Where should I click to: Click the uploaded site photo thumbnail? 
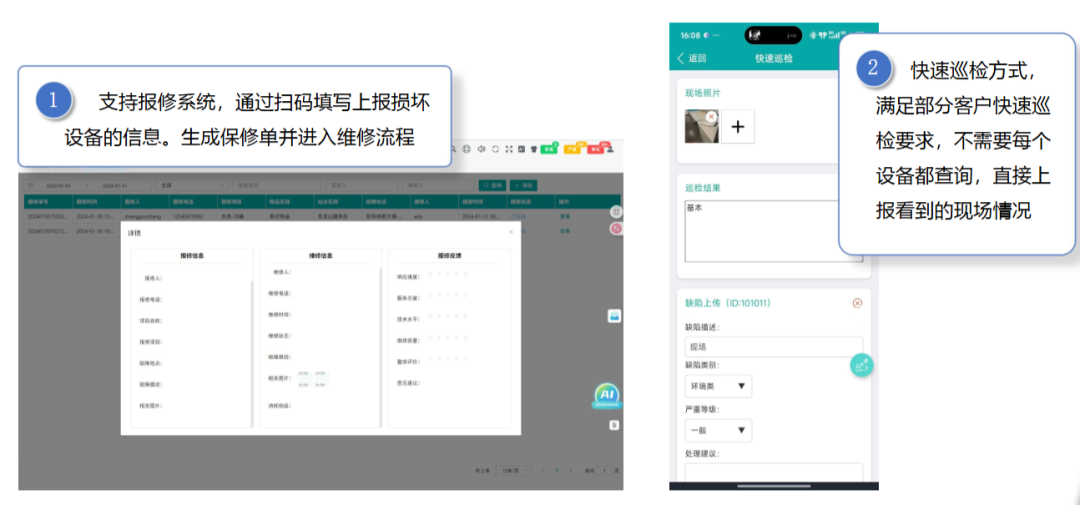pyautogui.click(x=701, y=126)
